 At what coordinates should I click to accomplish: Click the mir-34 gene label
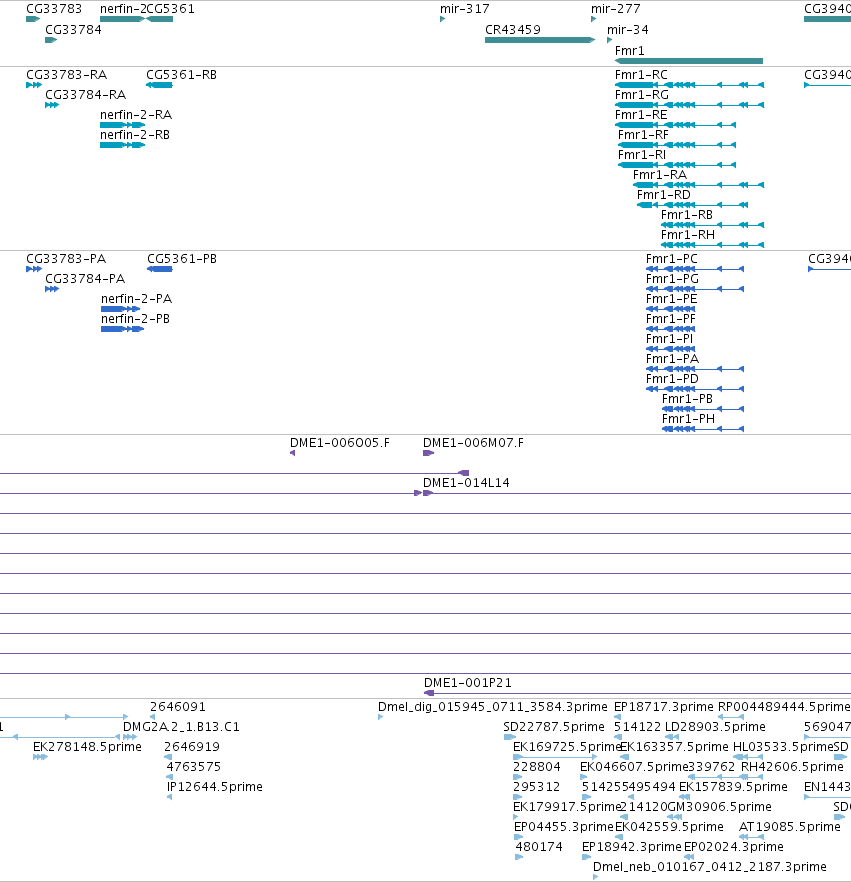click(628, 30)
